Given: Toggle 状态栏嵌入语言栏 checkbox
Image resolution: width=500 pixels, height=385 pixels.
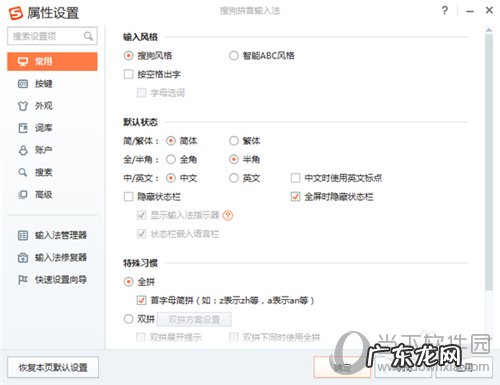Looking at the screenshot, I should click(x=141, y=234).
